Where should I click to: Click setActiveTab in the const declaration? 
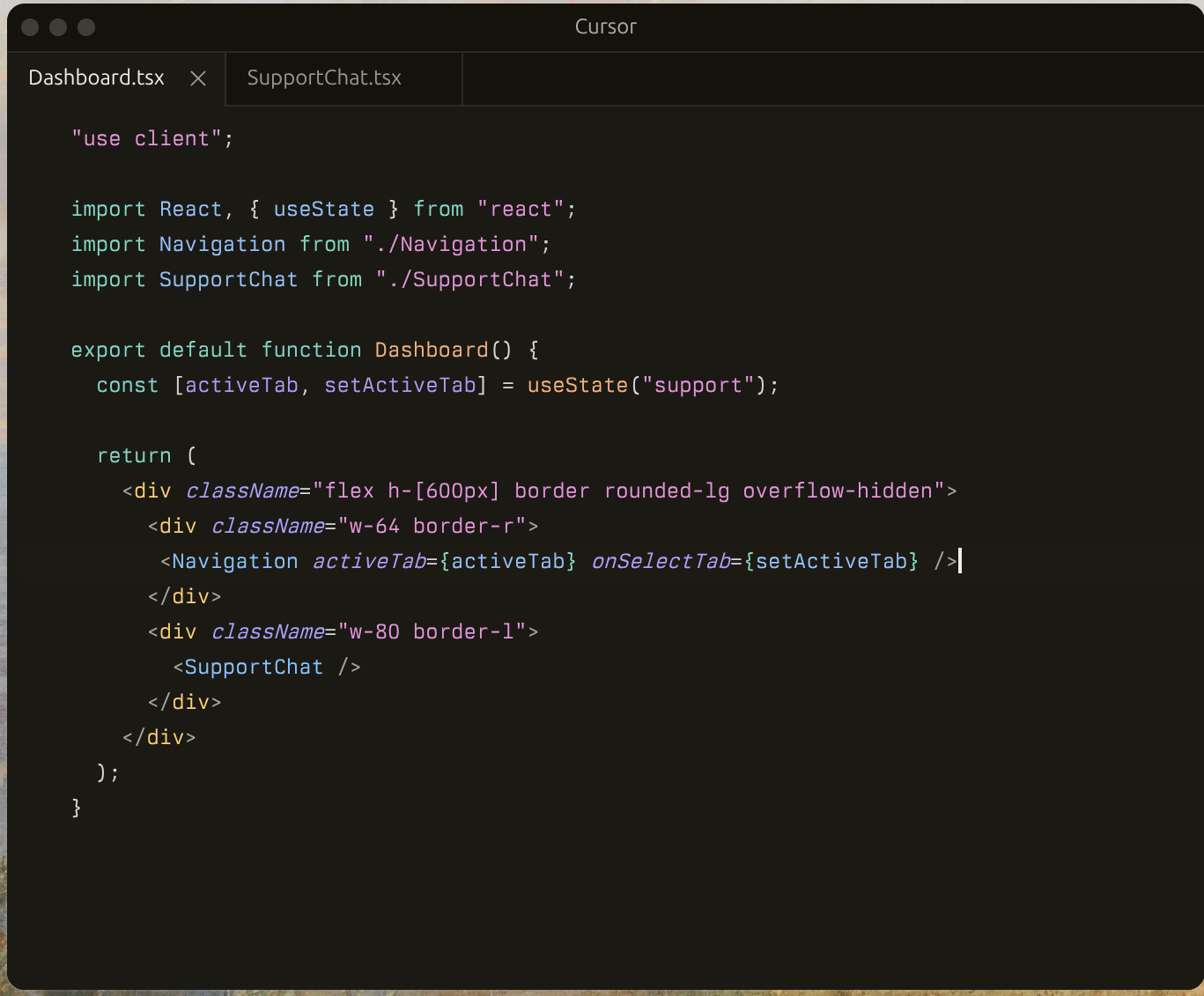pos(400,386)
